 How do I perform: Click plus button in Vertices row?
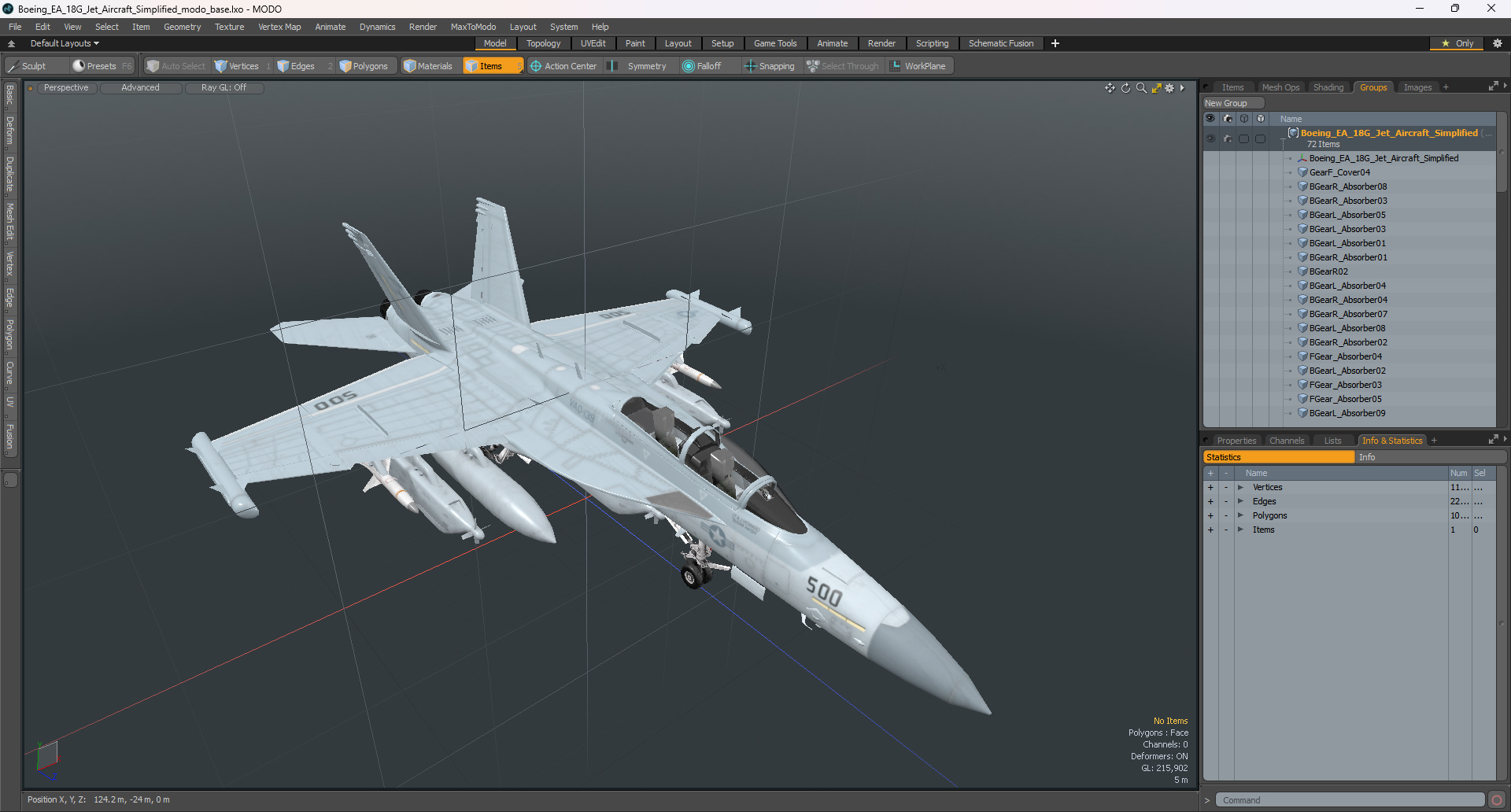click(1210, 488)
